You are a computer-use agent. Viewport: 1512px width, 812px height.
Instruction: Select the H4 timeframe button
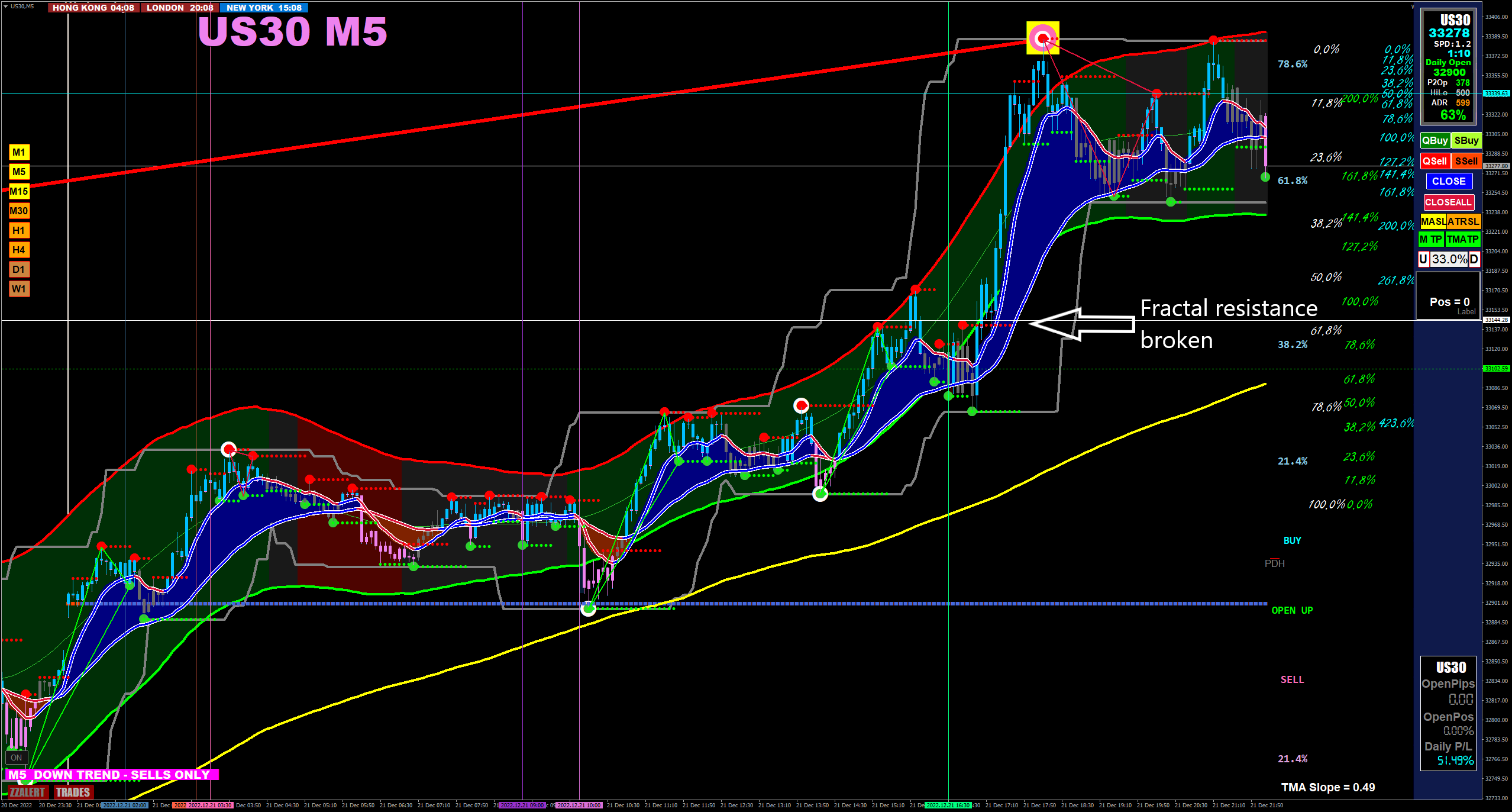coord(19,250)
